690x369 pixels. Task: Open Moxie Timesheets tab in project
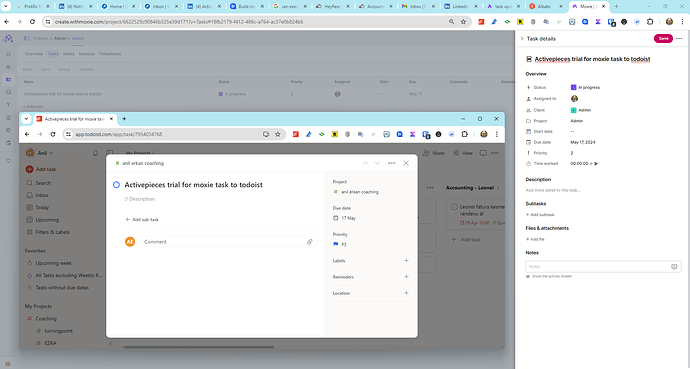[x=110, y=54]
